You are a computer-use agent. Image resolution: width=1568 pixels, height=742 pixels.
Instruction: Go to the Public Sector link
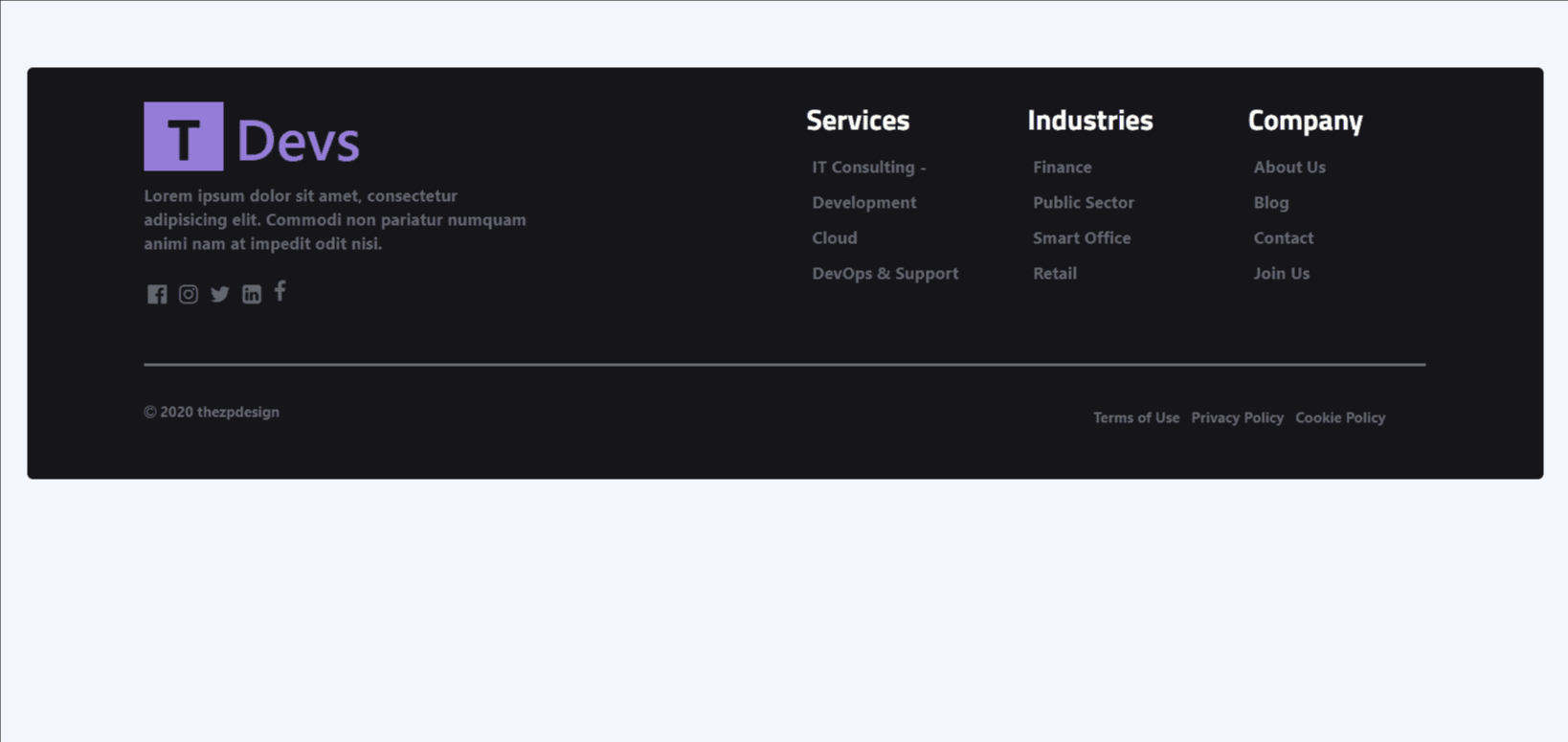click(1084, 202)
